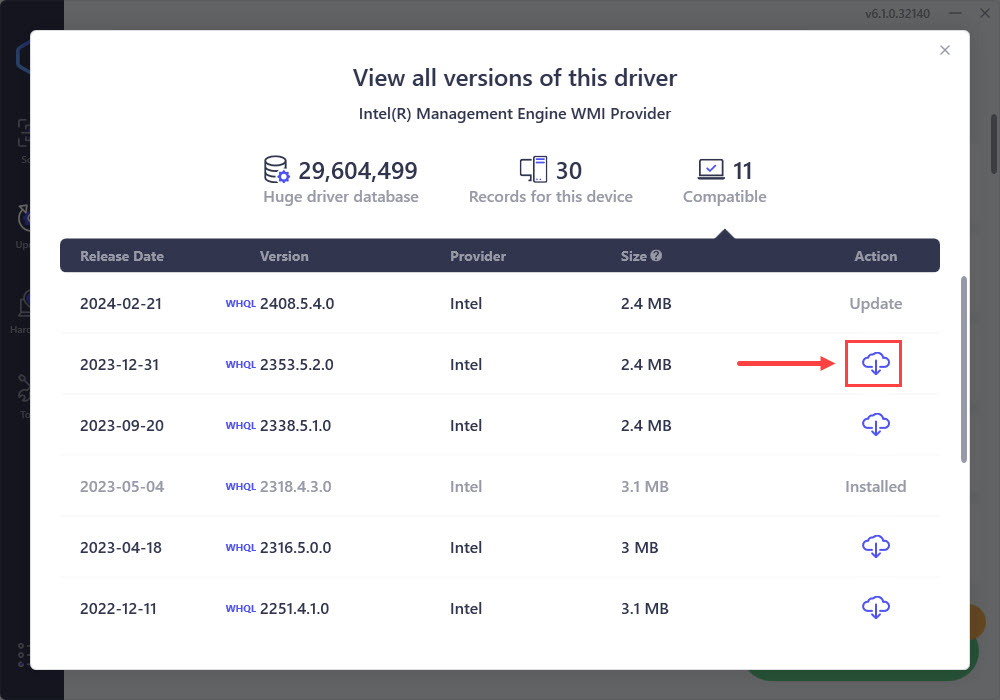The width and height of the screenshot is (1000, 700).
Task: Close the driver versions dialog
Action: pyautogui.click(x=945, y=51)
